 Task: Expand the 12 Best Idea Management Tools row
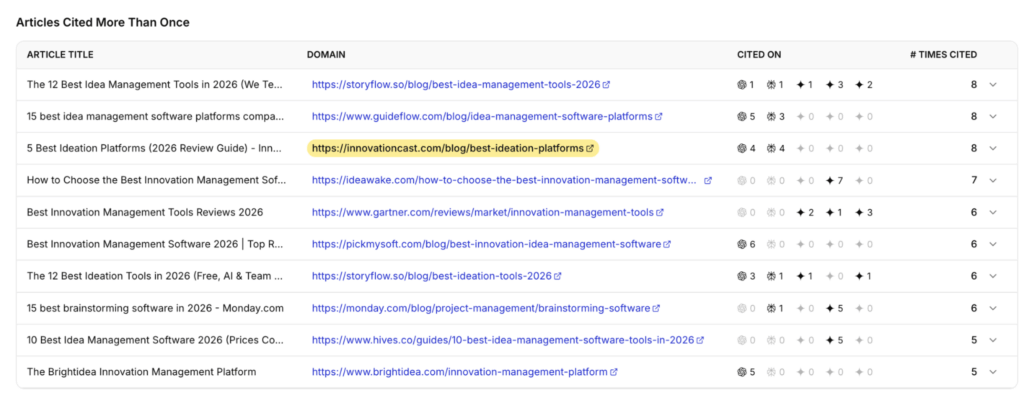pyautogui.click(x=993, y=85)
